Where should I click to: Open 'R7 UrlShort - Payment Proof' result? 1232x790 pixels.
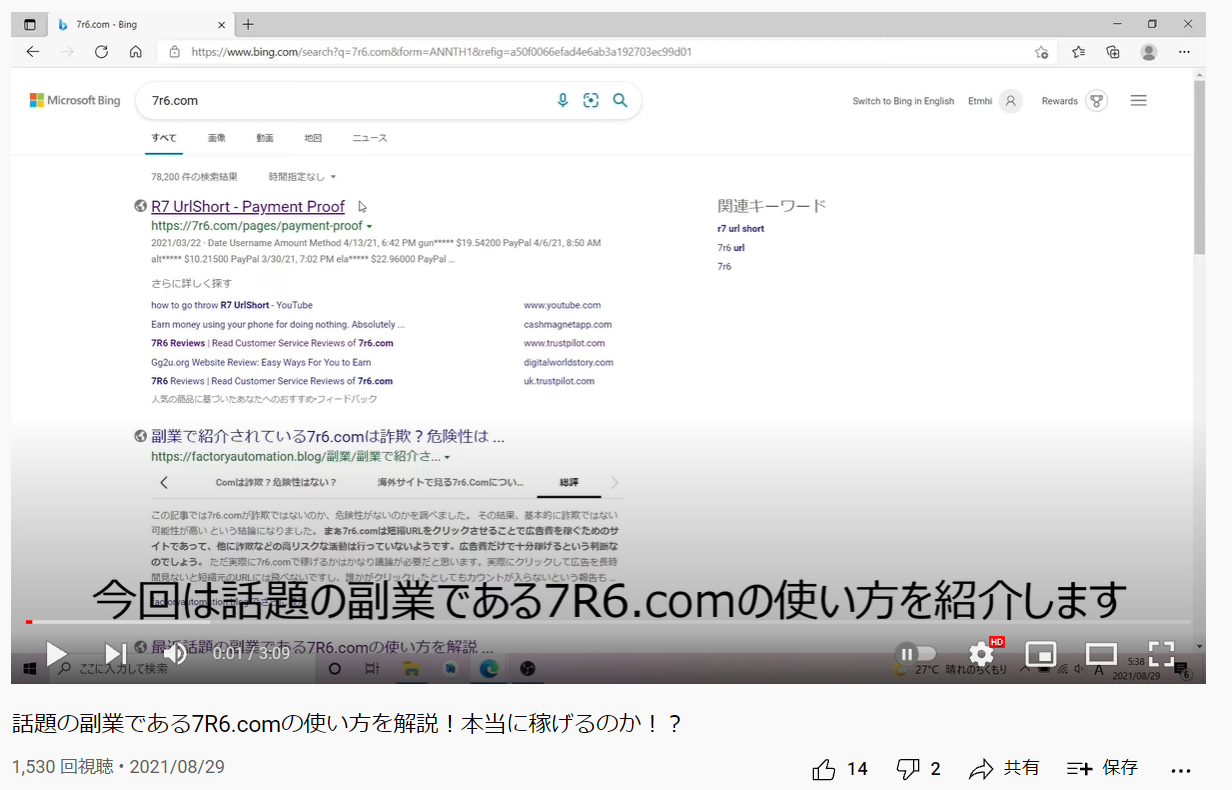coord(248,207)
